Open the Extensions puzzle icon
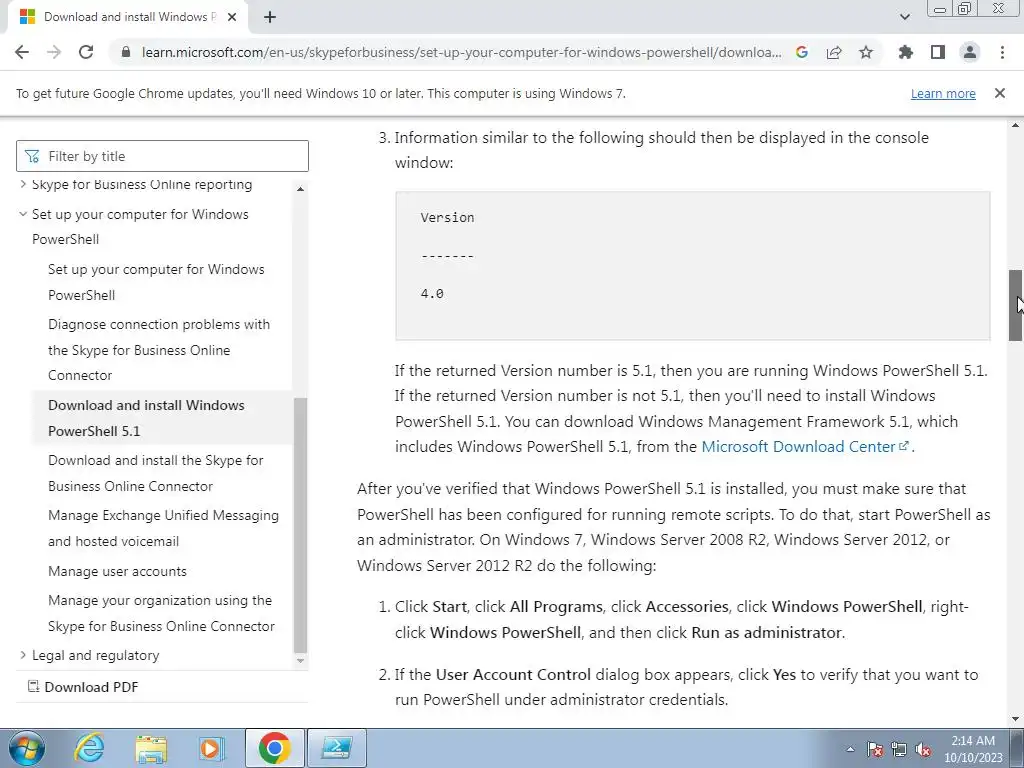1024x768 pixels. point(906,52)
